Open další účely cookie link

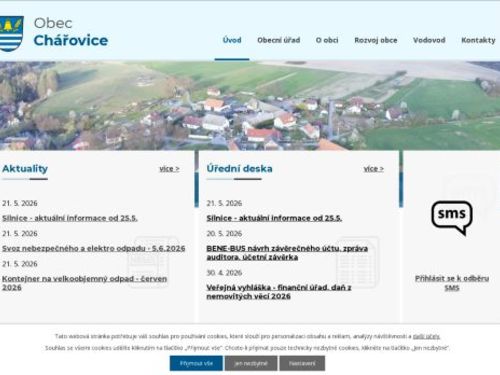tap(426, 336)
